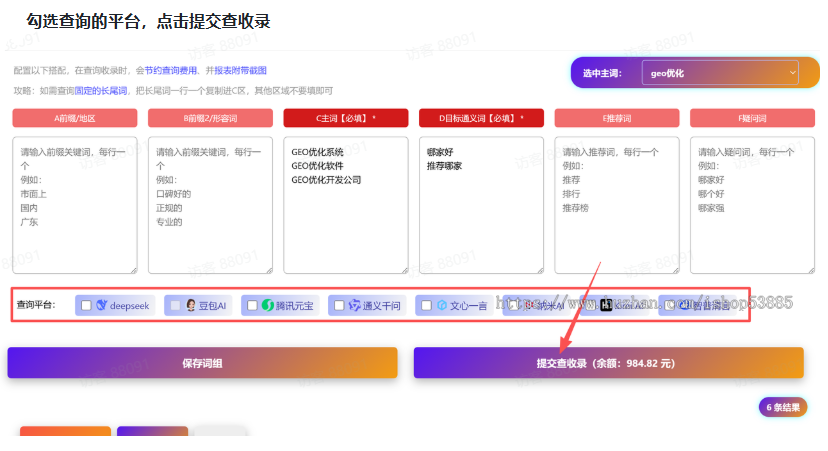Click the GEO优化开发公司 line
The height and width of the screenshot is (451, 828).
pos(326,180)
